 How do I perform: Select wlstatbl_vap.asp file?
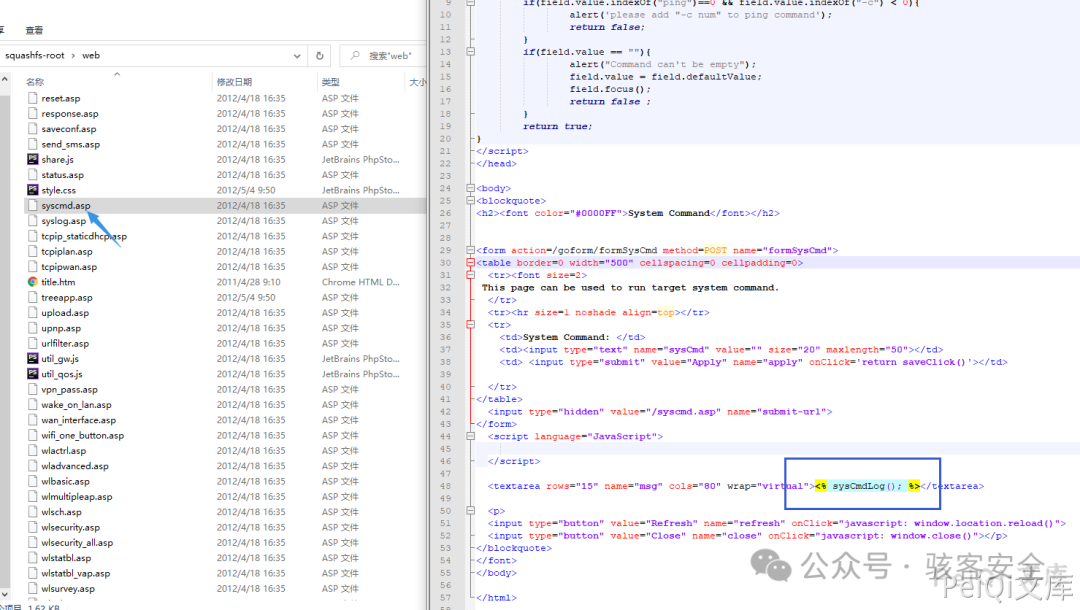coord(75,573)
